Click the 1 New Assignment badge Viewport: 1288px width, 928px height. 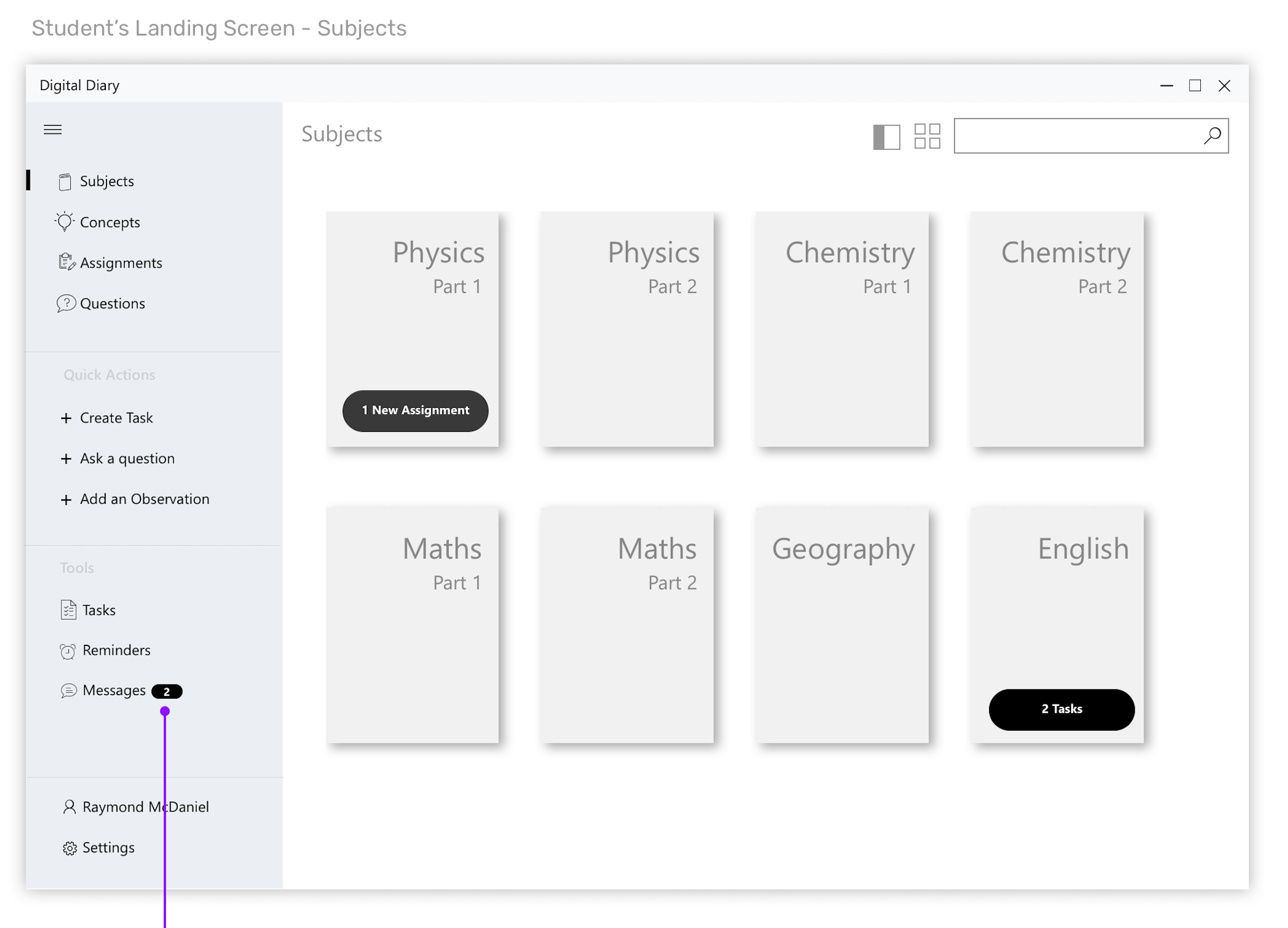click(x=415, y=411)
